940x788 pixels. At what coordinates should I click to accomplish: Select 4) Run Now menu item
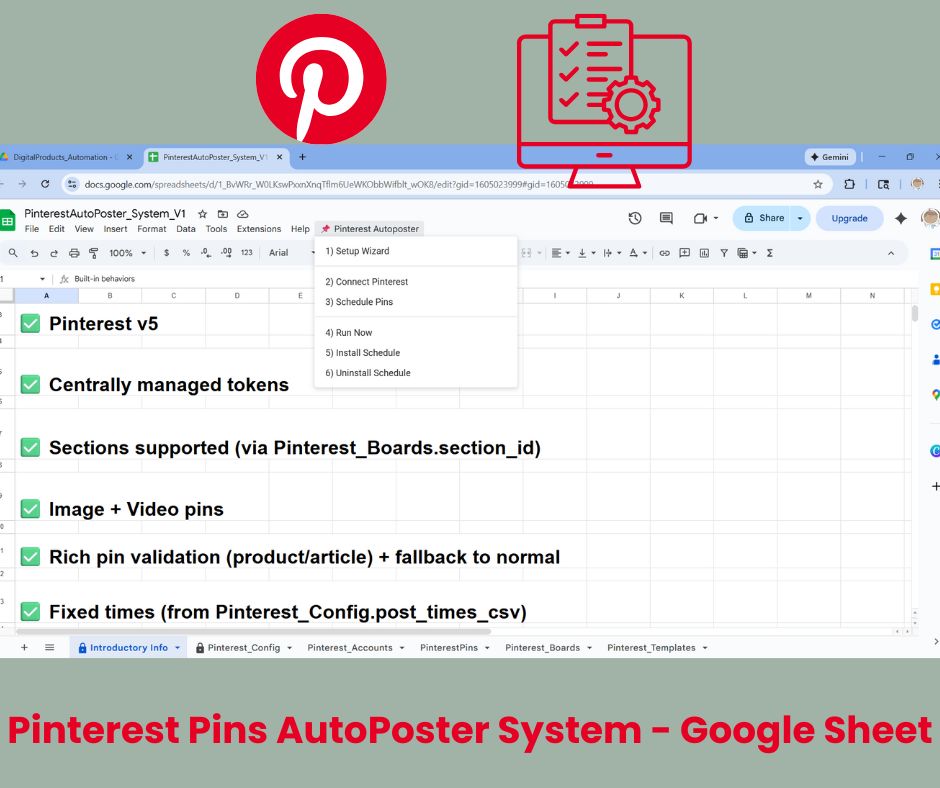[x=415, y=333]
